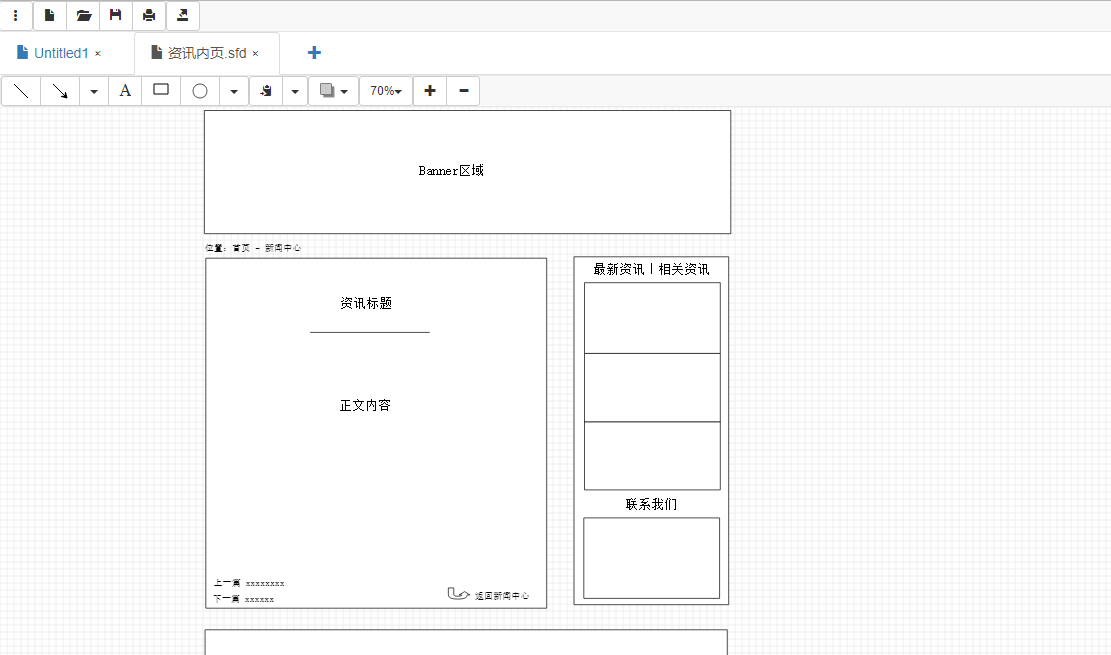Expand the shape tools dropdown

coord(234,91)
